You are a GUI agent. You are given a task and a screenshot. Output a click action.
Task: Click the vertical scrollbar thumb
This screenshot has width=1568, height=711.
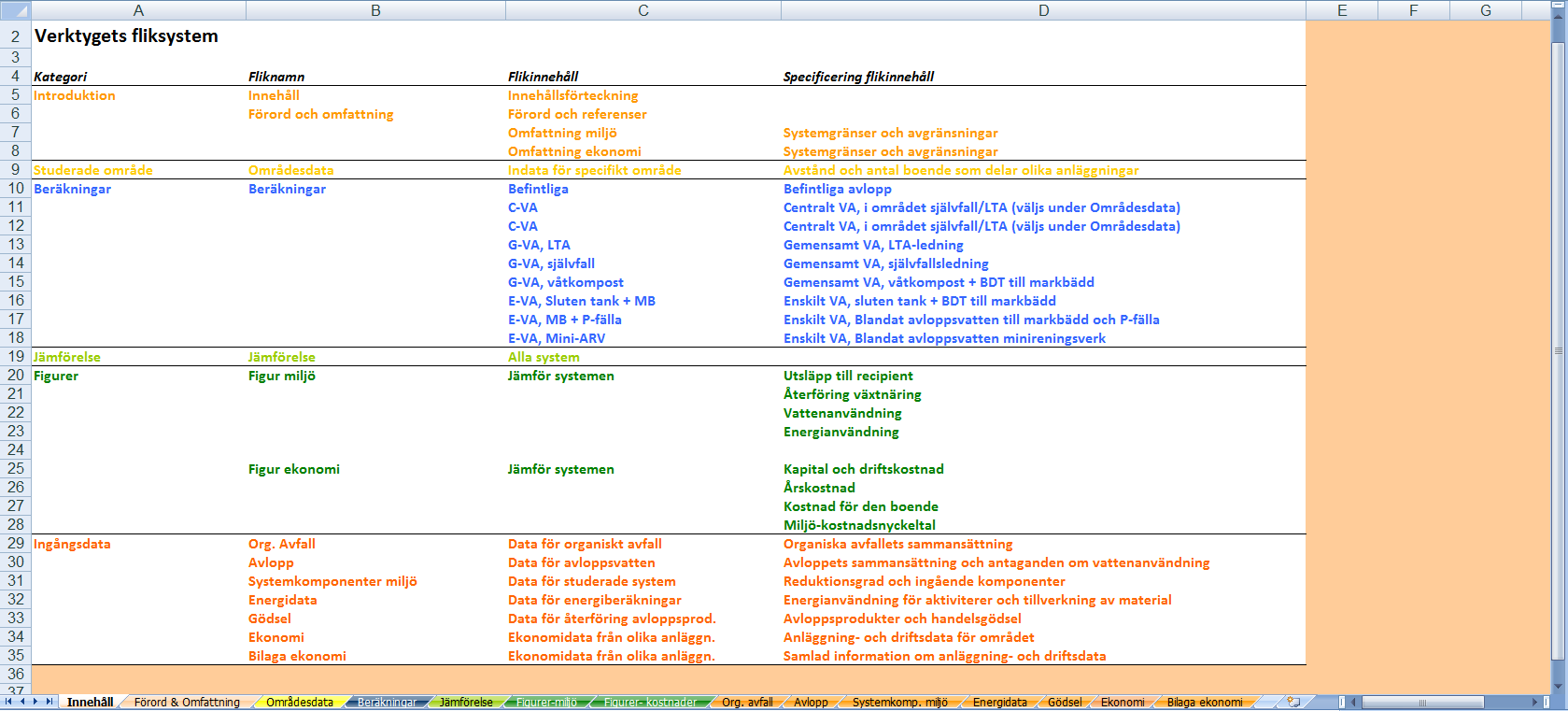tap(1559, 350)
